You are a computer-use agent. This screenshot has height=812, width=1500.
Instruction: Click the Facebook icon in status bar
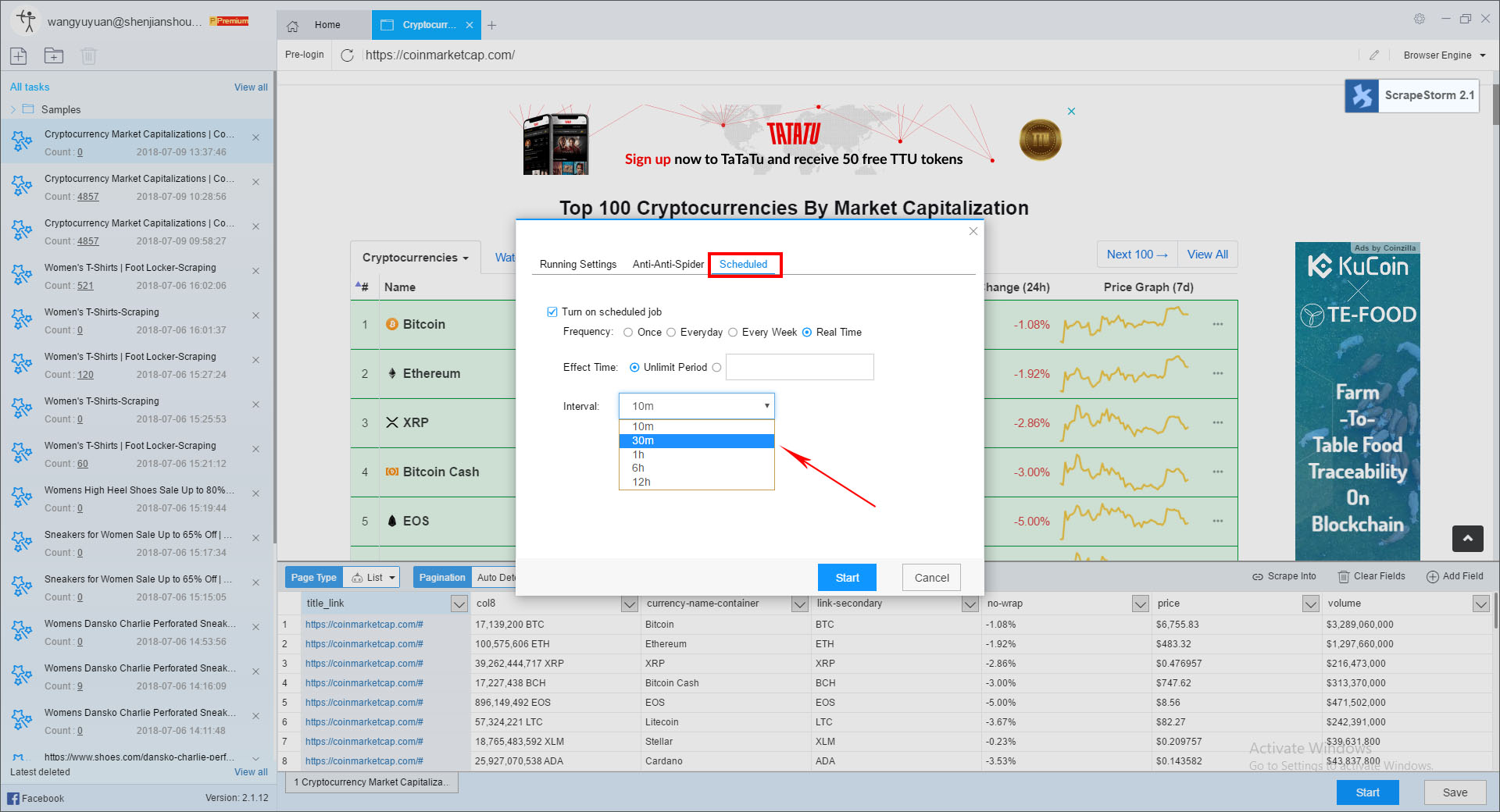[x=13, y=798]
